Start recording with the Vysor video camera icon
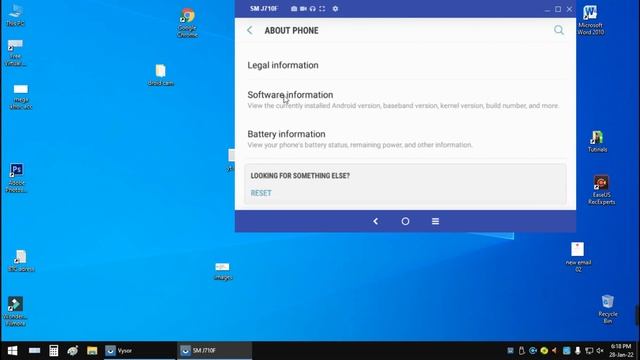Image resolution: width=640 pixels, height=360 pixels. tap(303, 9)
